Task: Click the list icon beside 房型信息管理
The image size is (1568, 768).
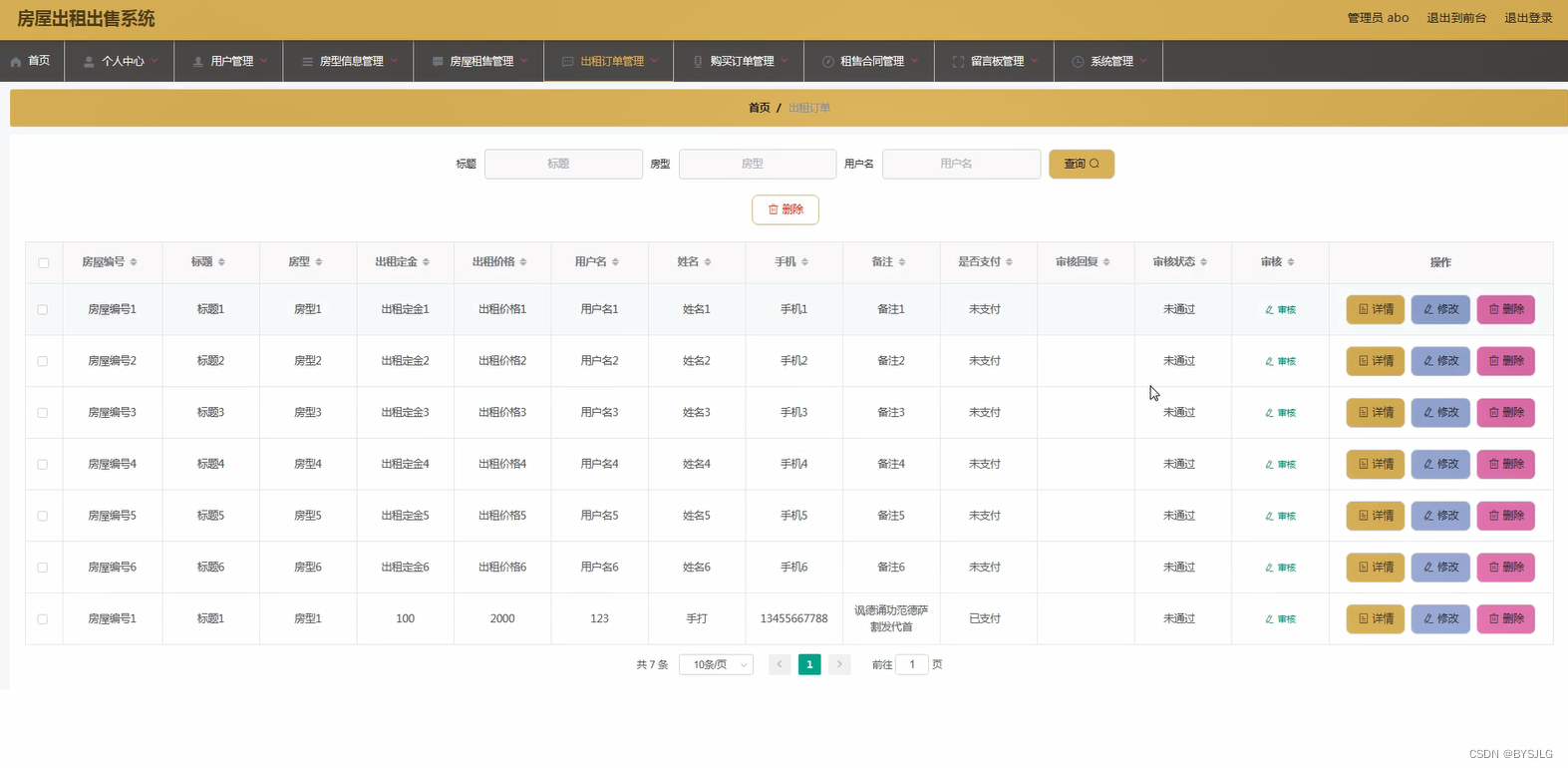Action: tap(307, 62)
